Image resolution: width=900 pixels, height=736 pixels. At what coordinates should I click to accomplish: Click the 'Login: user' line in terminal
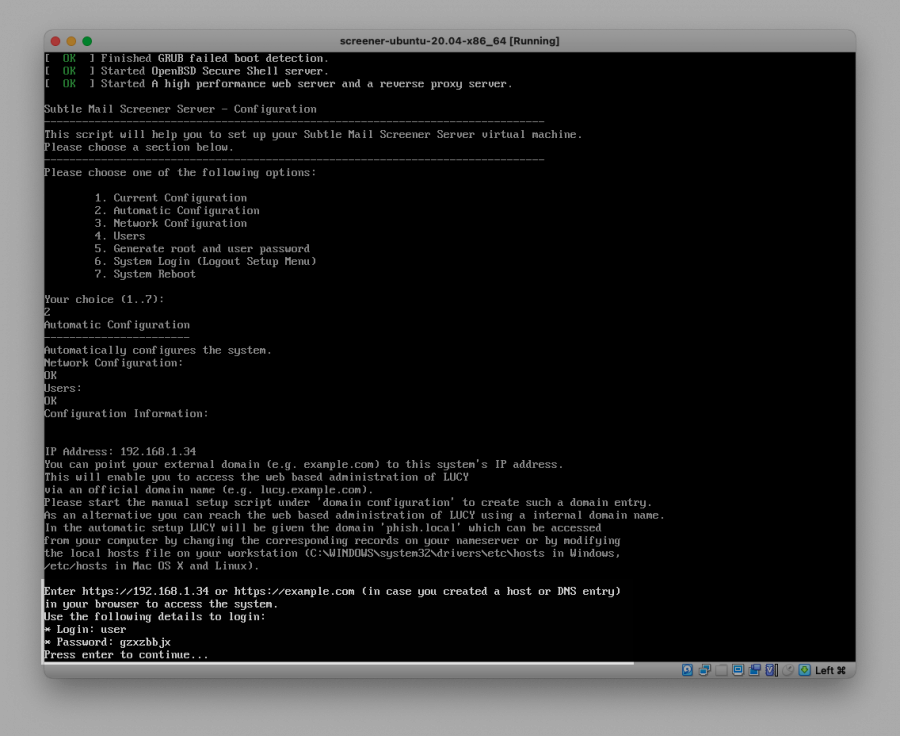(85, 629)
